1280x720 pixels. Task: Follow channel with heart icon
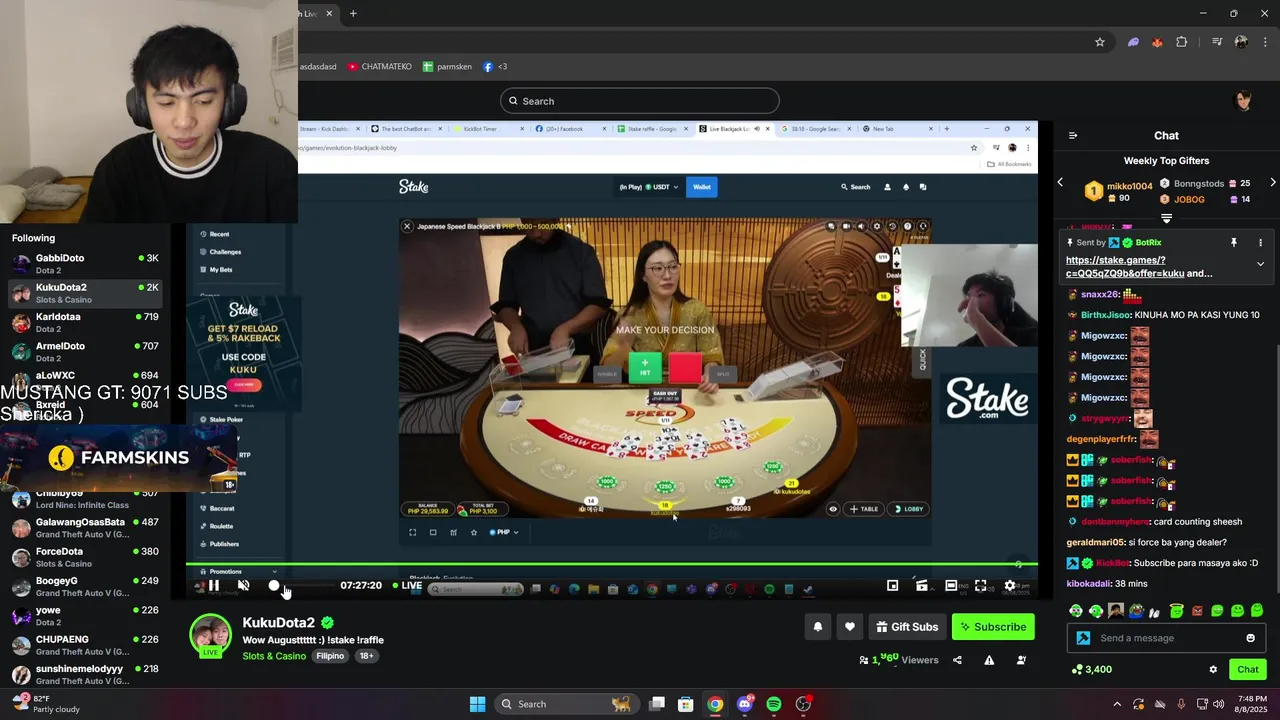tap(850, 627)
